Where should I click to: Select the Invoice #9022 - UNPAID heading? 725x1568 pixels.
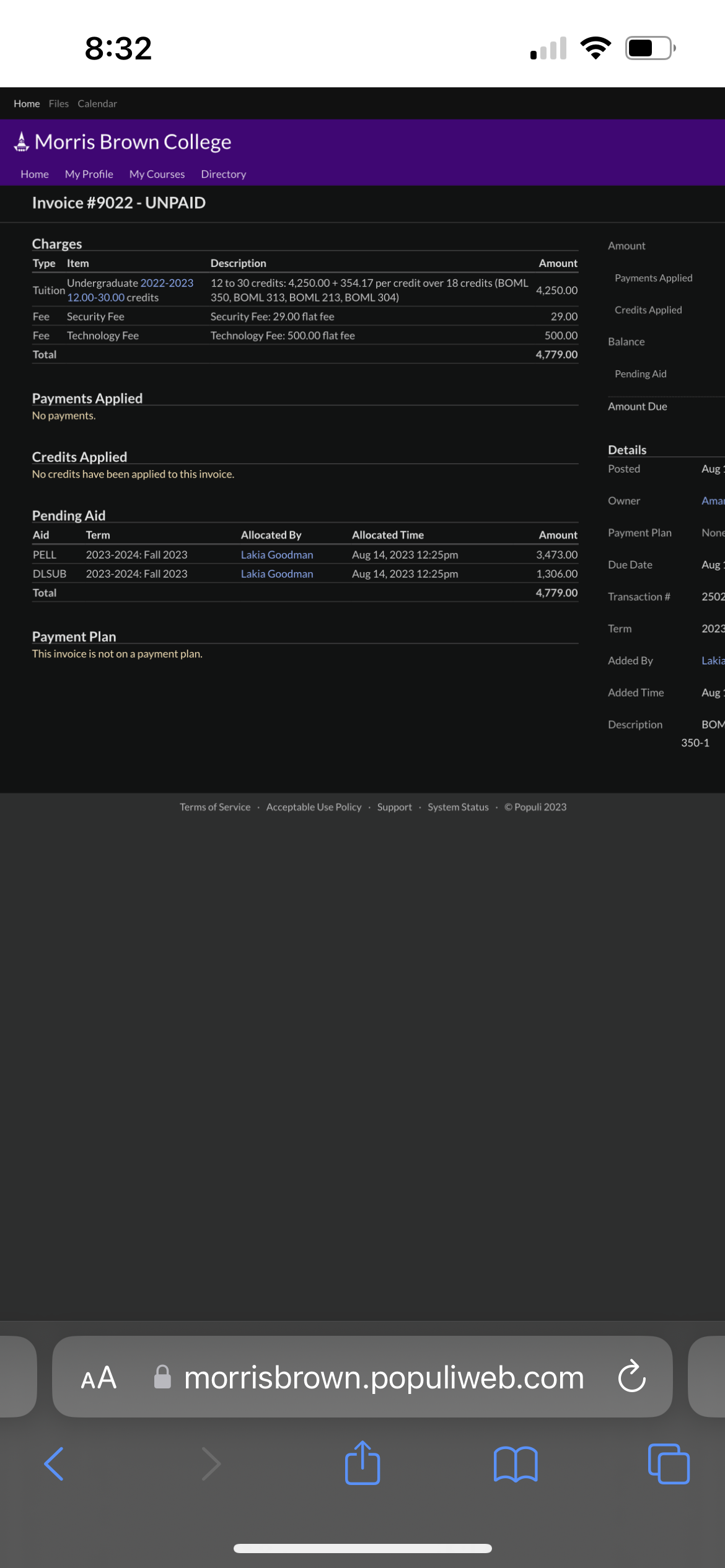coord(119,203)
